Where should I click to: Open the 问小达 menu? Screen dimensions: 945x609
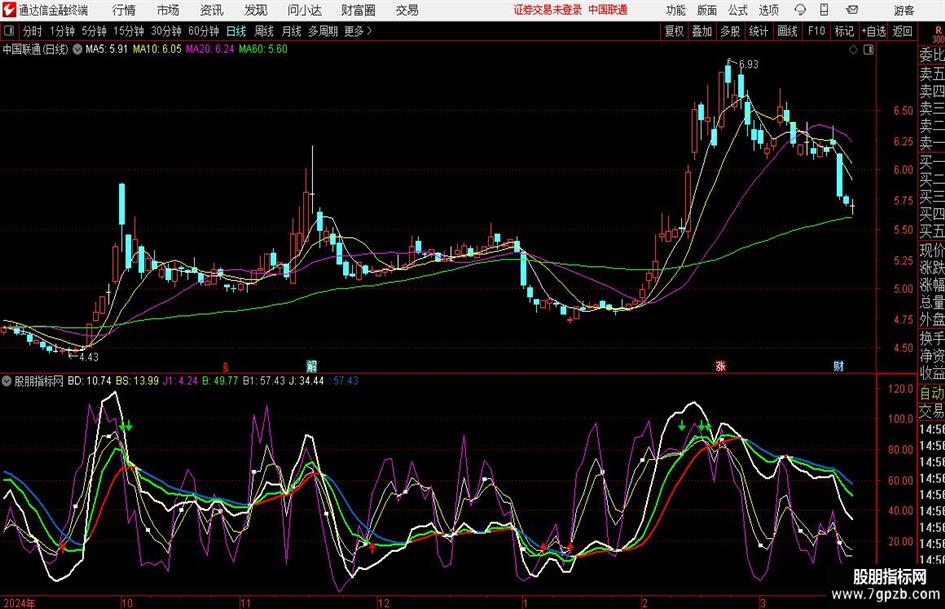pyautogui.click(x=304, y=10)
